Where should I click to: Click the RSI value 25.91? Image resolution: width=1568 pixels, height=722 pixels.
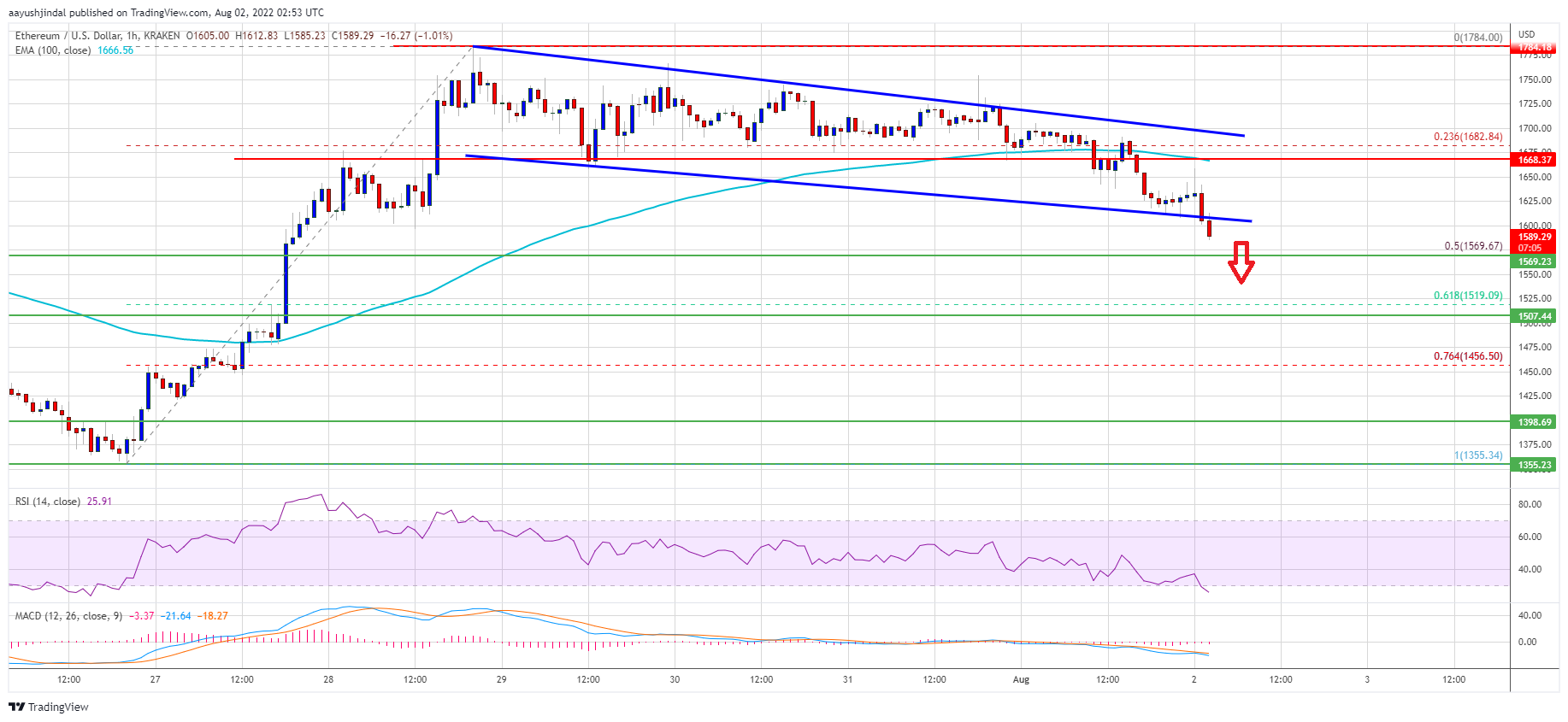coord(99,502)
